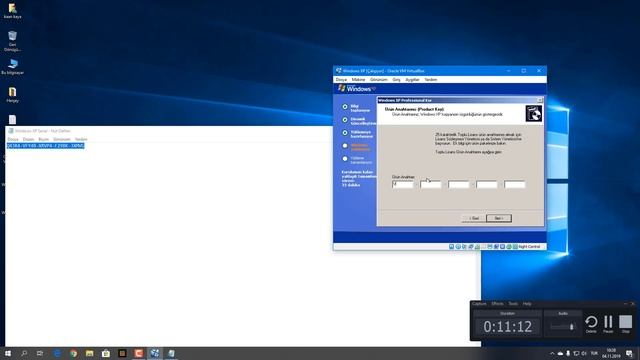Open Yardım menu in Notepad window
Image resolution: width=640 pixels, height=360 pixels.
tap(81, 139)
